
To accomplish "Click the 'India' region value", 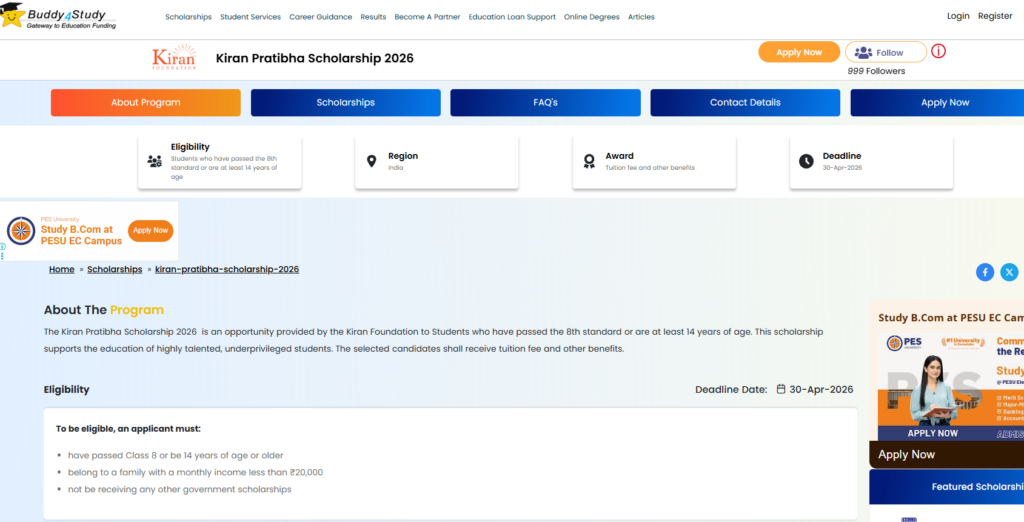I will 396,168.
